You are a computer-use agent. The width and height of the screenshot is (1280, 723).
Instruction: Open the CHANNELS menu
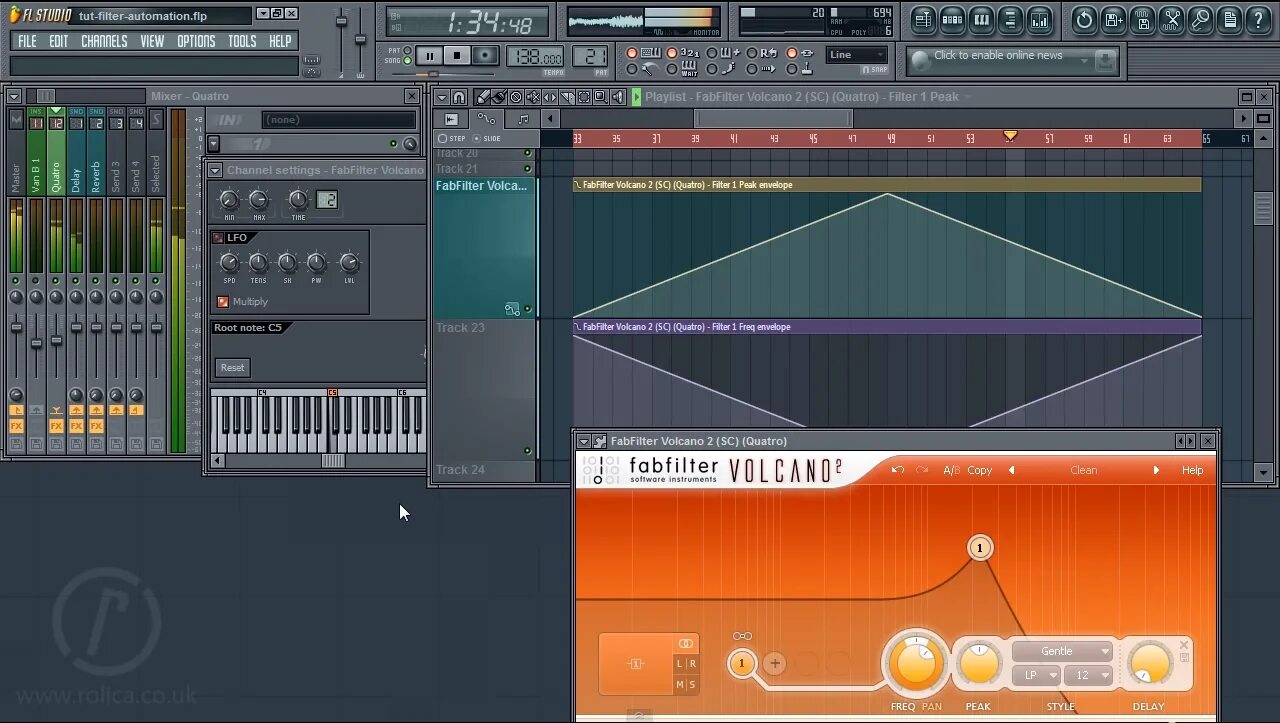pos(104,41)
